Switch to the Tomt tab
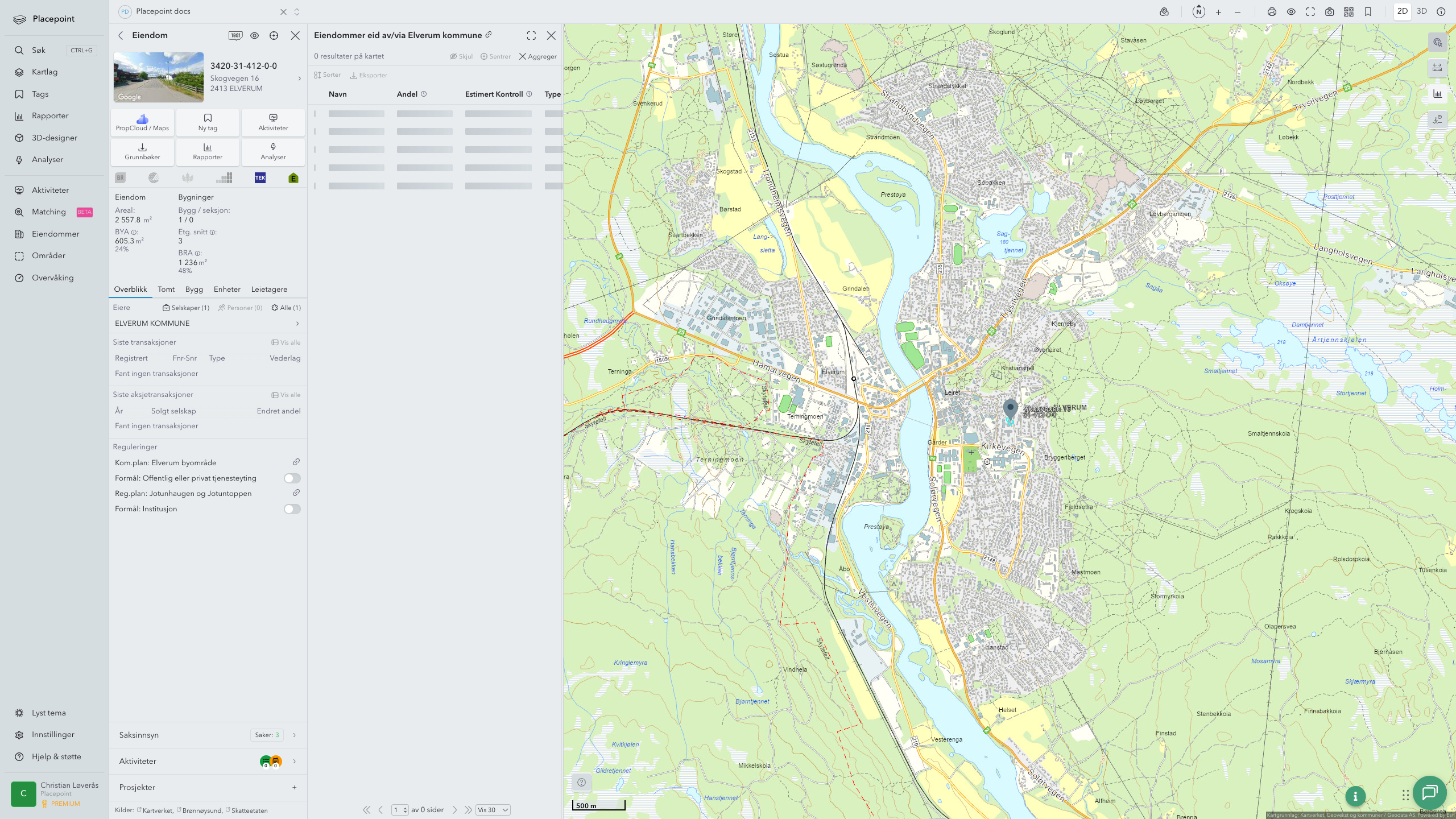Screen dimensions: 1456x819 pos(166,289)
